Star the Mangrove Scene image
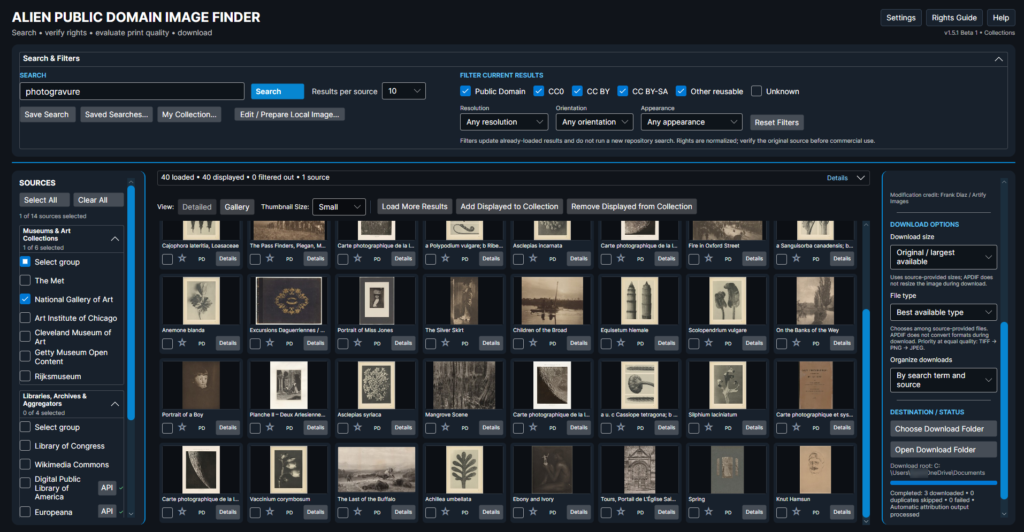 [445, 428]
